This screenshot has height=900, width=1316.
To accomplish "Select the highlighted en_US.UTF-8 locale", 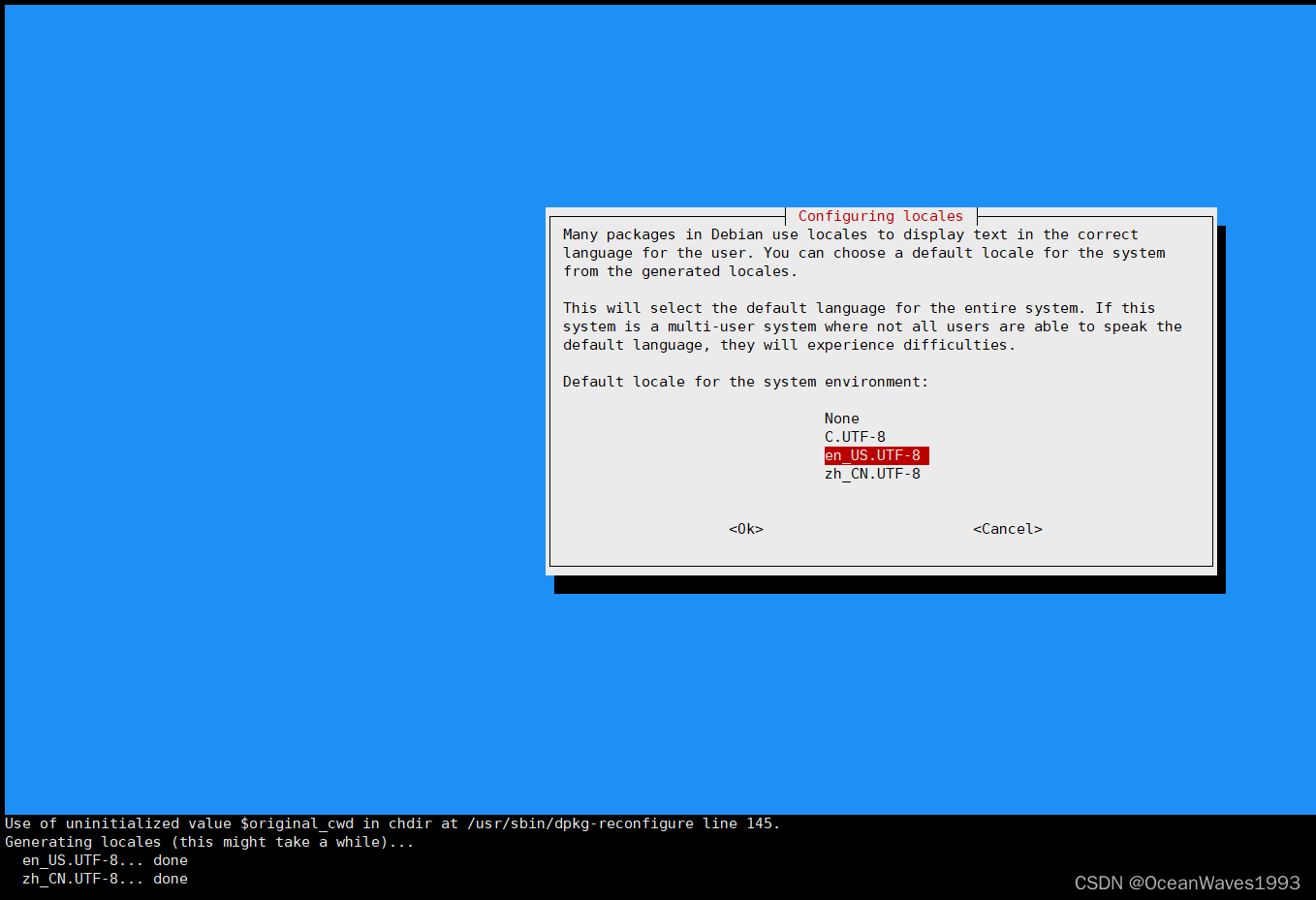I will click(876, 455).
